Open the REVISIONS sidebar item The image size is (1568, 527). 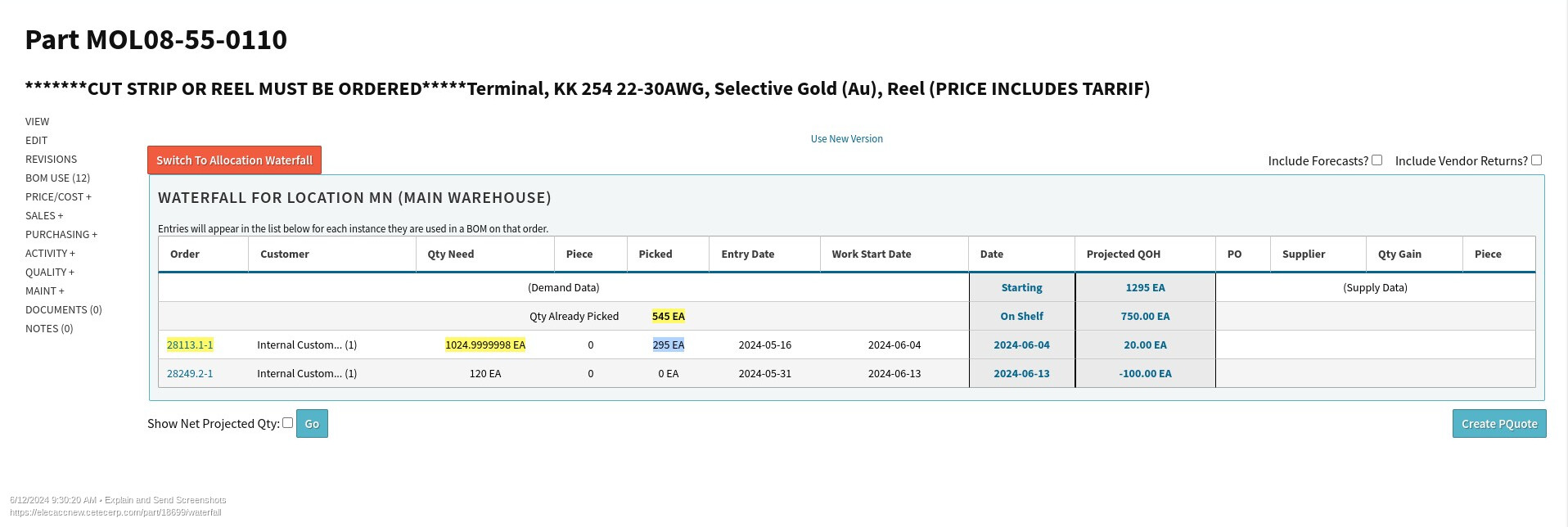tap(51, 159)
